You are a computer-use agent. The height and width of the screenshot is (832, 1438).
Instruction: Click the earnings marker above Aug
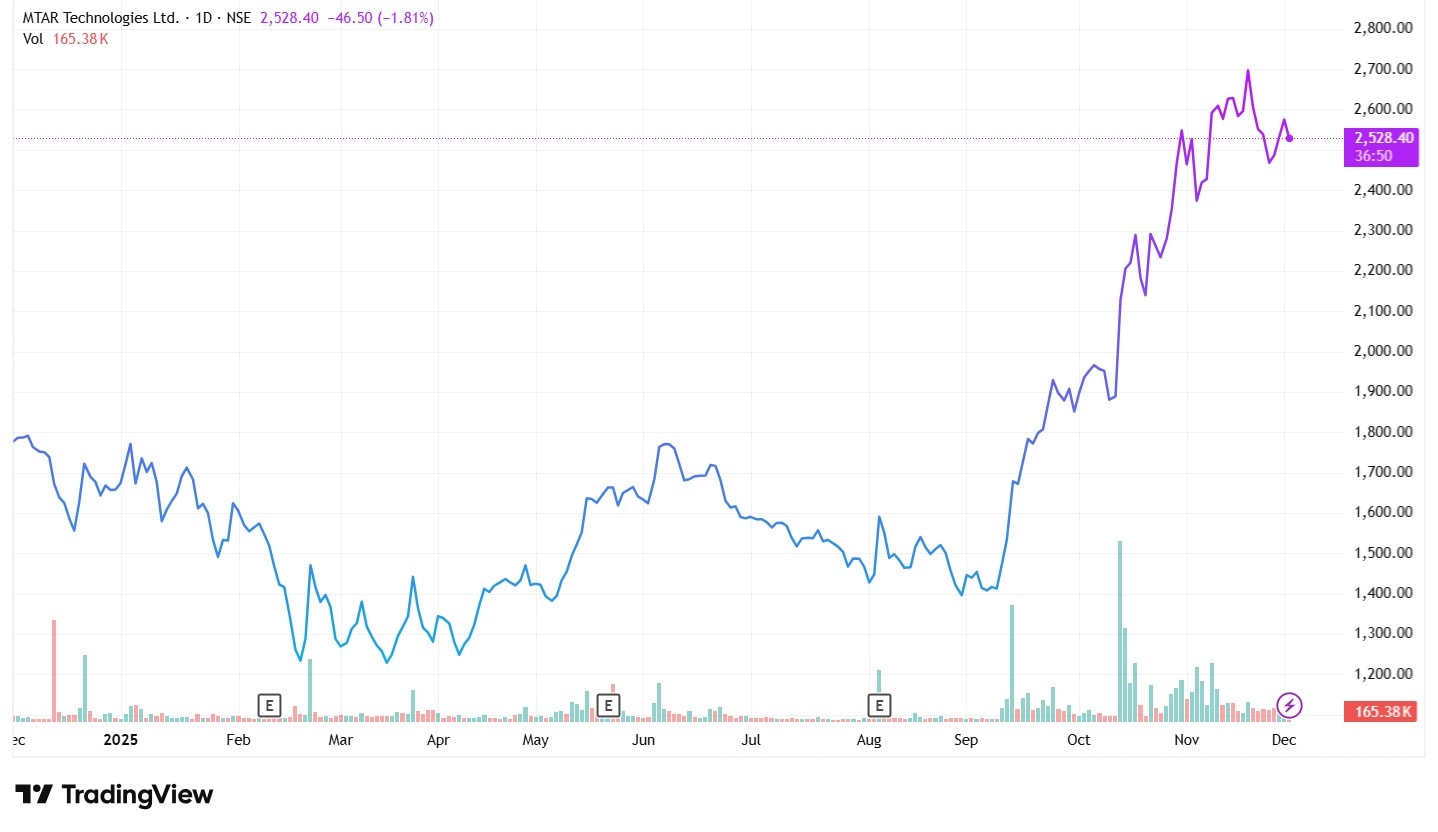[879, 705]
